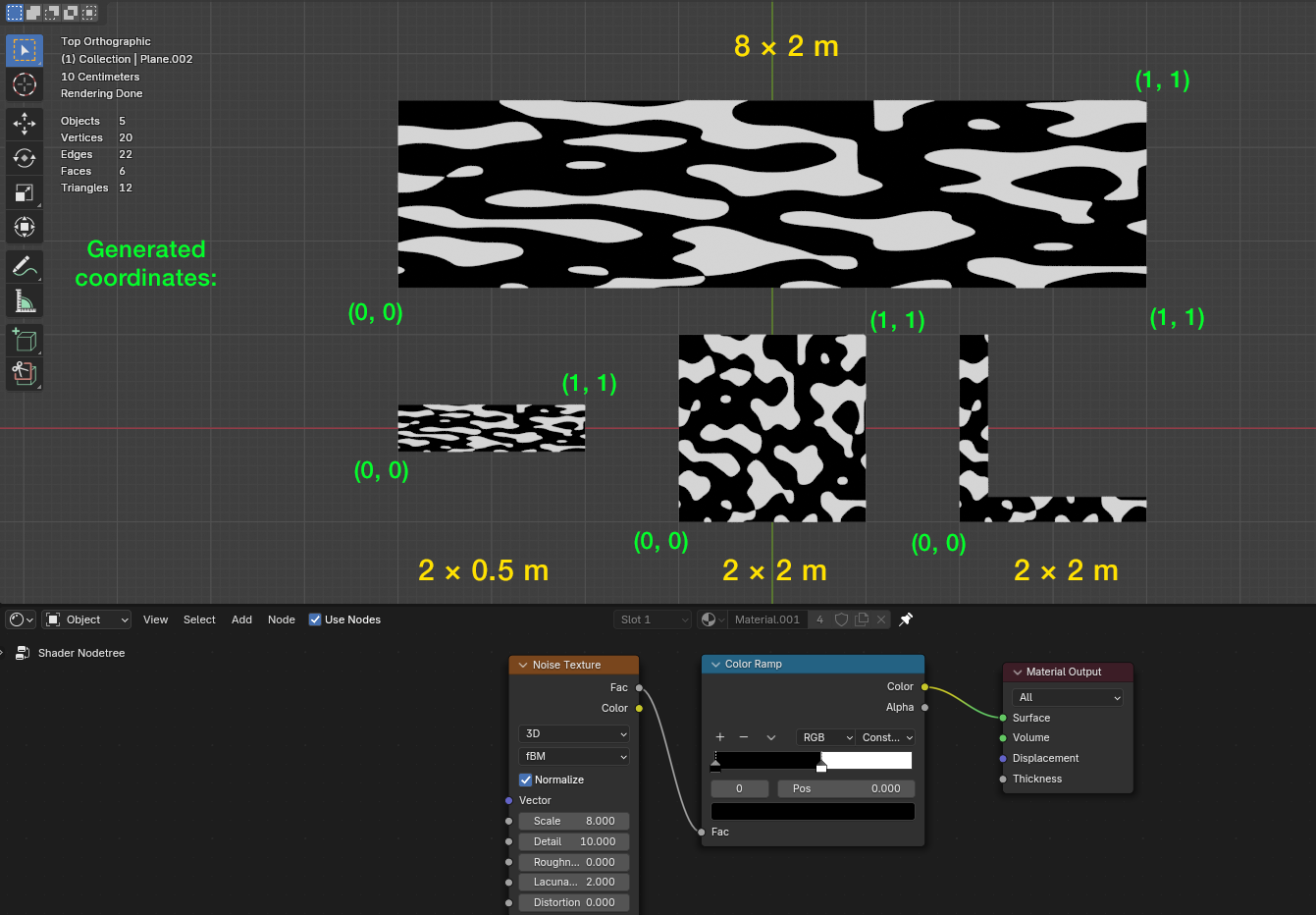Set selection mode to Subtract
This screenshot has height=915, width=1316.
tap(52, 13)
